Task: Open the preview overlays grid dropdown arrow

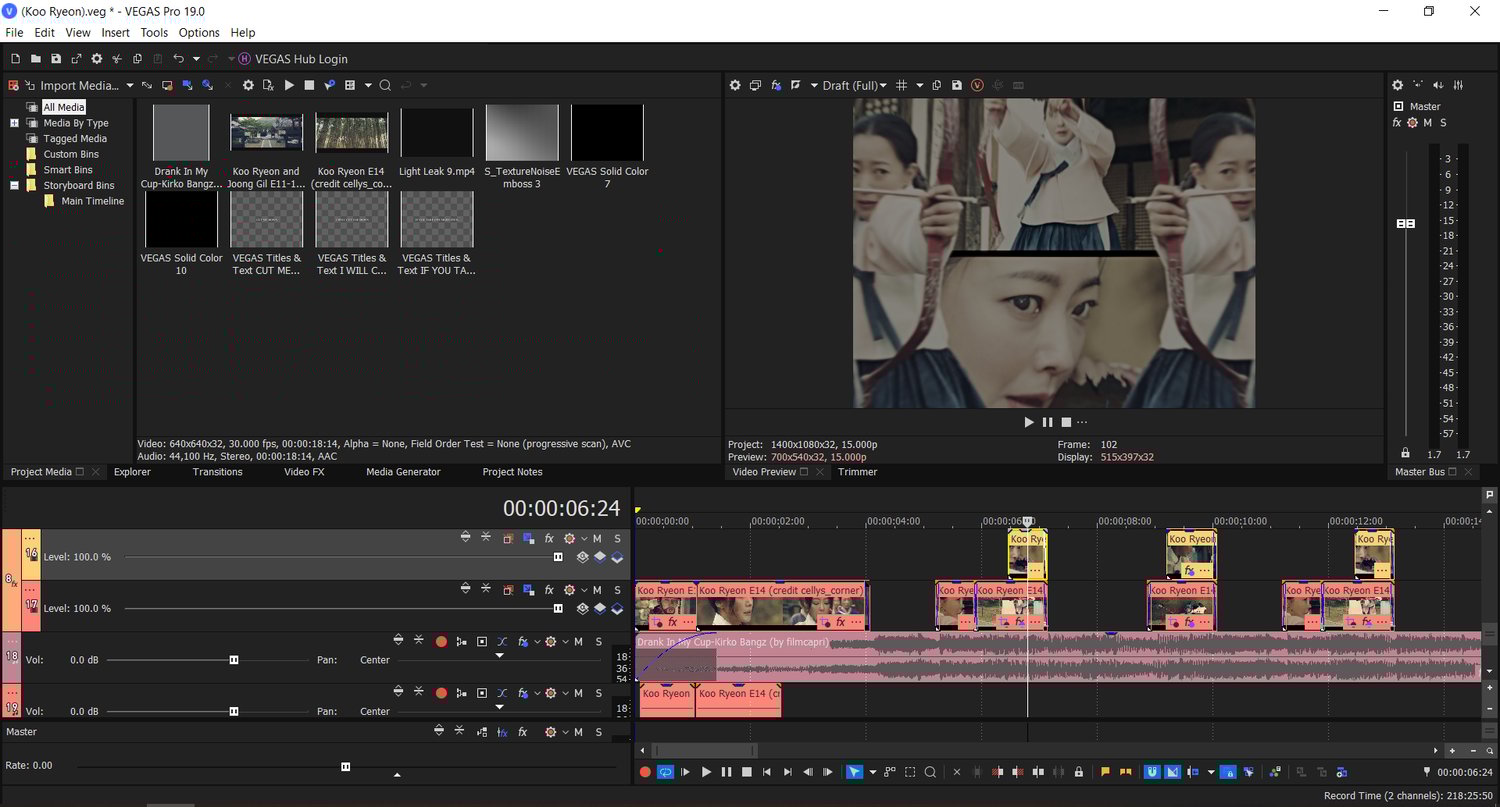Action: click(x=920, y=85)
